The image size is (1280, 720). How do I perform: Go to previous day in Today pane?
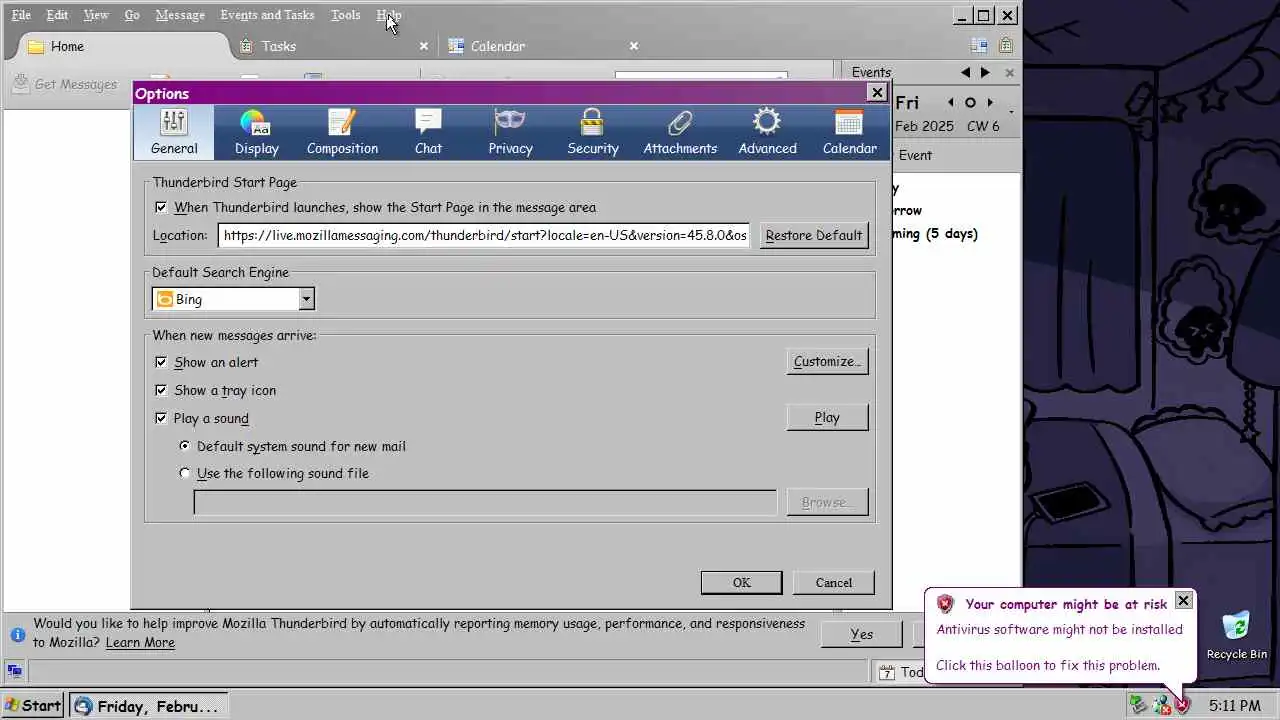950,102
